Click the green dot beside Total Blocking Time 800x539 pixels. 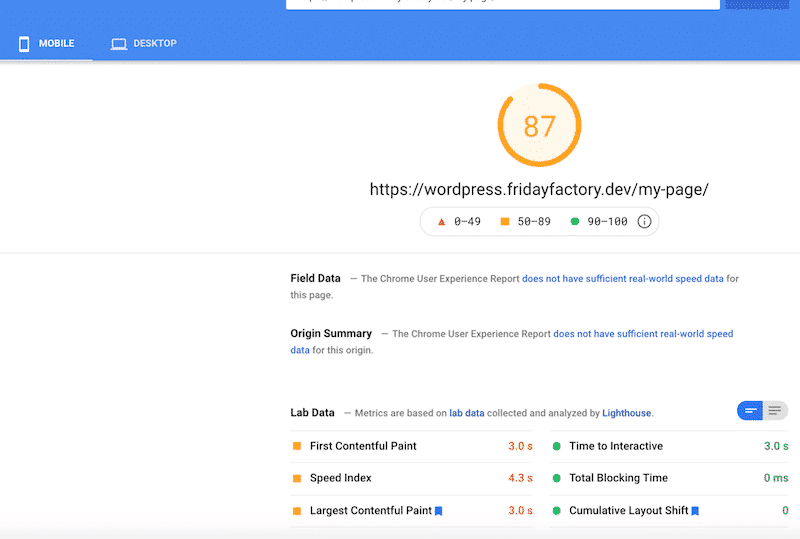click(556, 478)
